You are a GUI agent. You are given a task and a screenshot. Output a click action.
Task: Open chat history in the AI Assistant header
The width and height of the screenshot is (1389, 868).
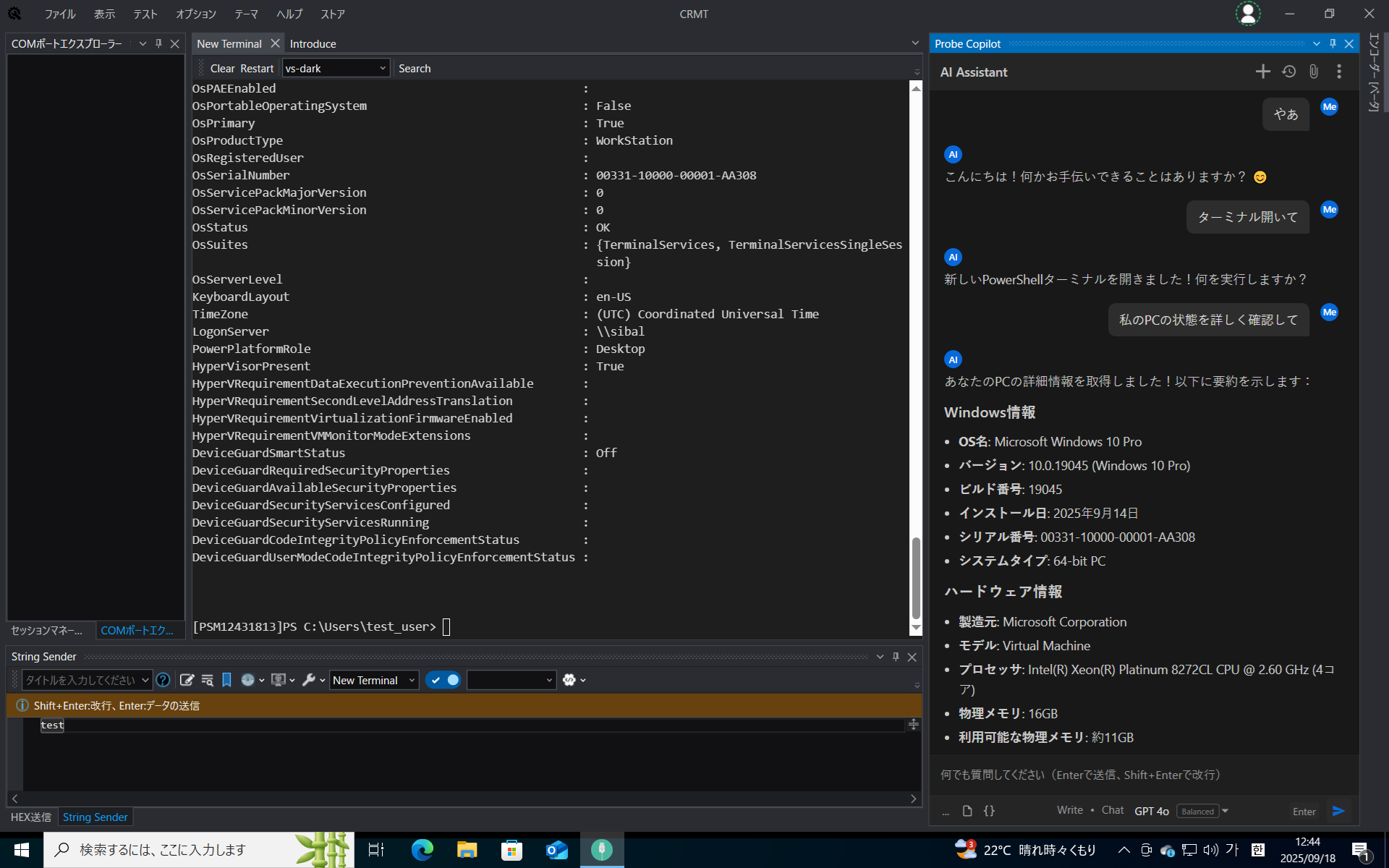[x=1288, y=71]
